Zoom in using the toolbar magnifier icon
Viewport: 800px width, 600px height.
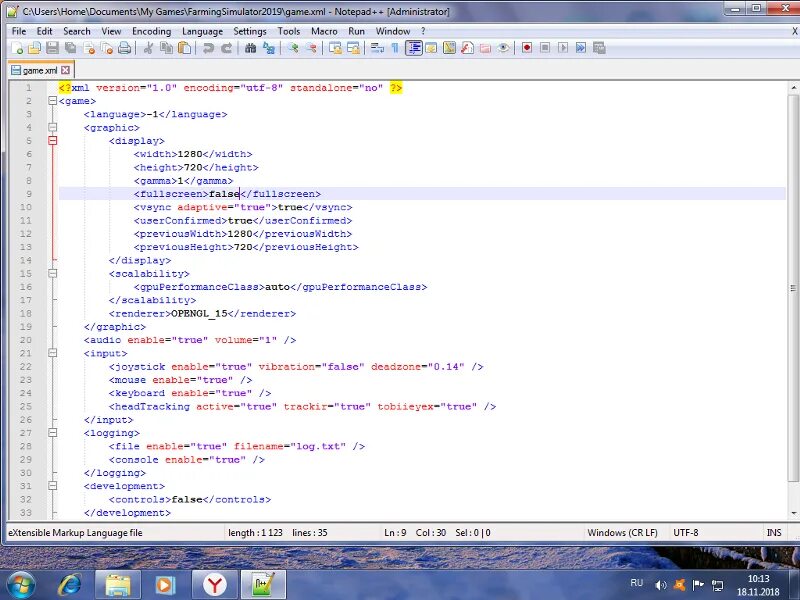293,48
